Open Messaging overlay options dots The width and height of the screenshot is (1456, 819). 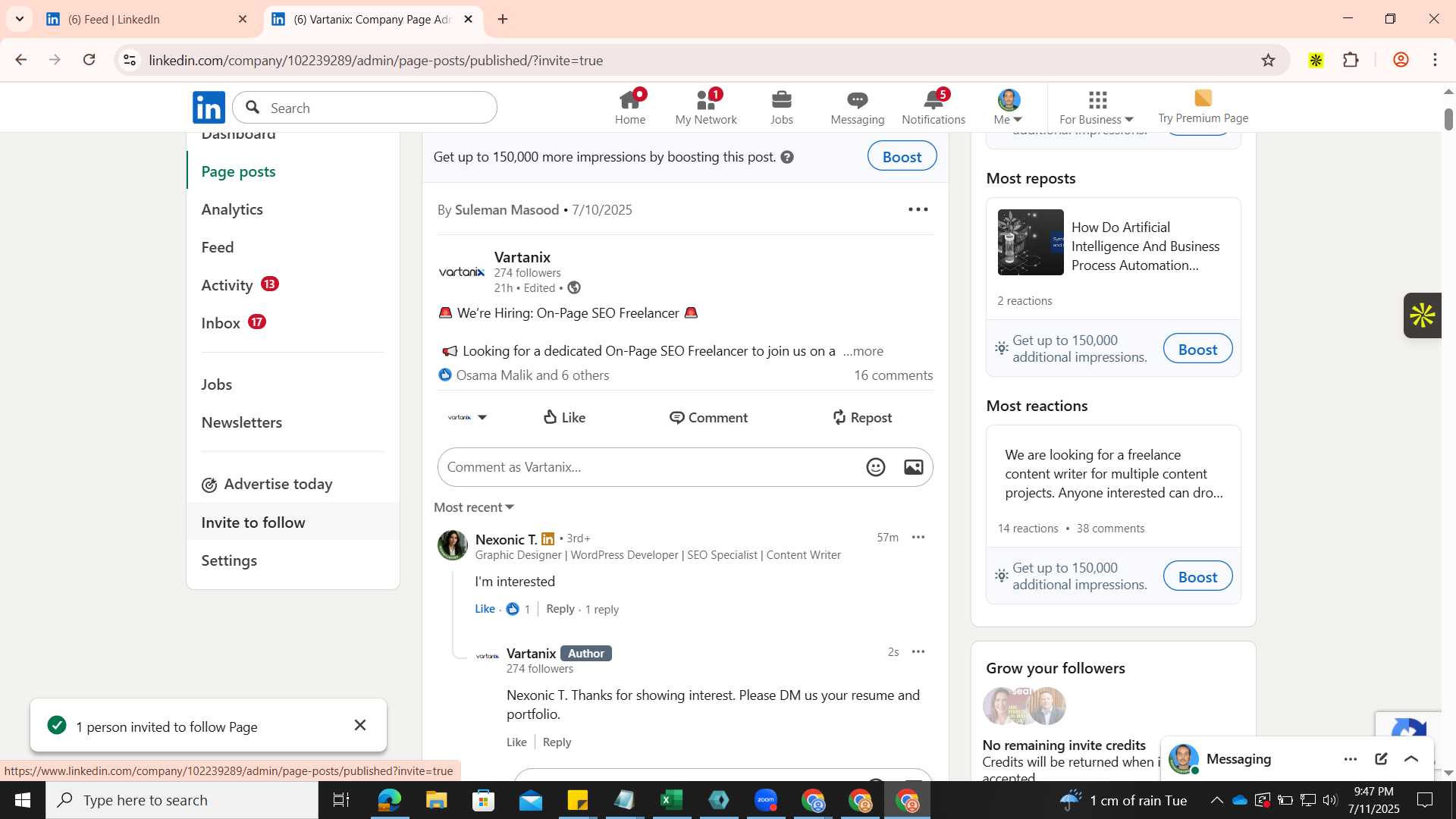click(1351, 759)
